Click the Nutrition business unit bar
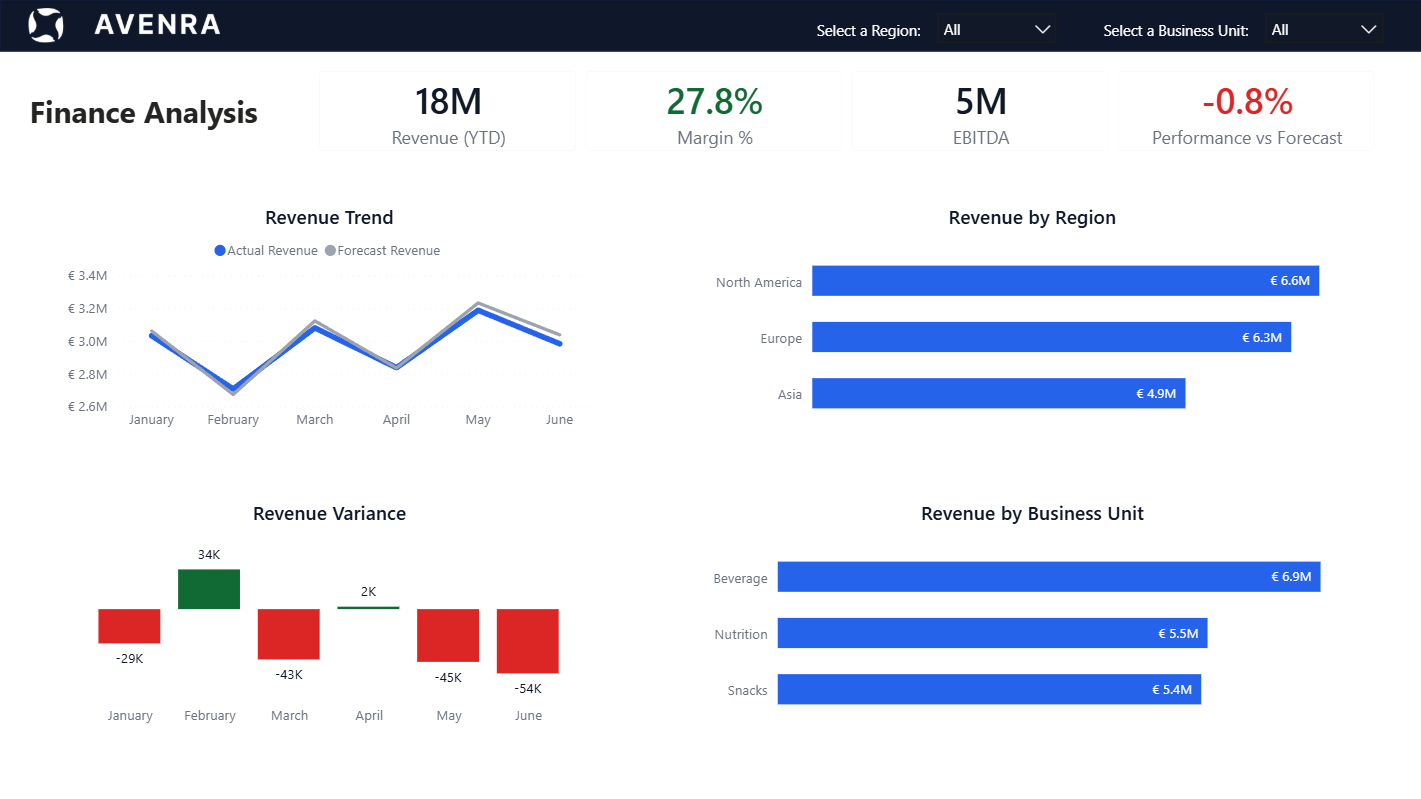 click(x=992, y=633)
